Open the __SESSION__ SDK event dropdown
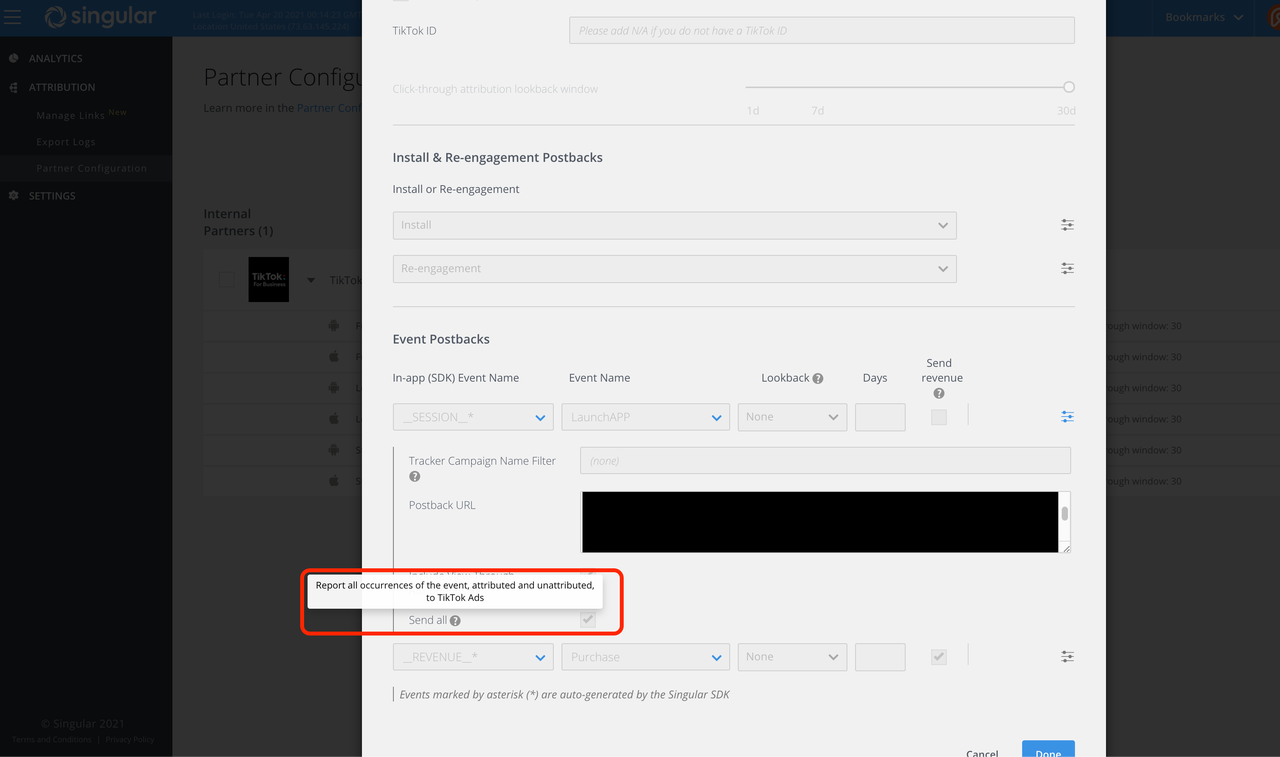This screenshot has width=1280, height=757. pos(473,417)
